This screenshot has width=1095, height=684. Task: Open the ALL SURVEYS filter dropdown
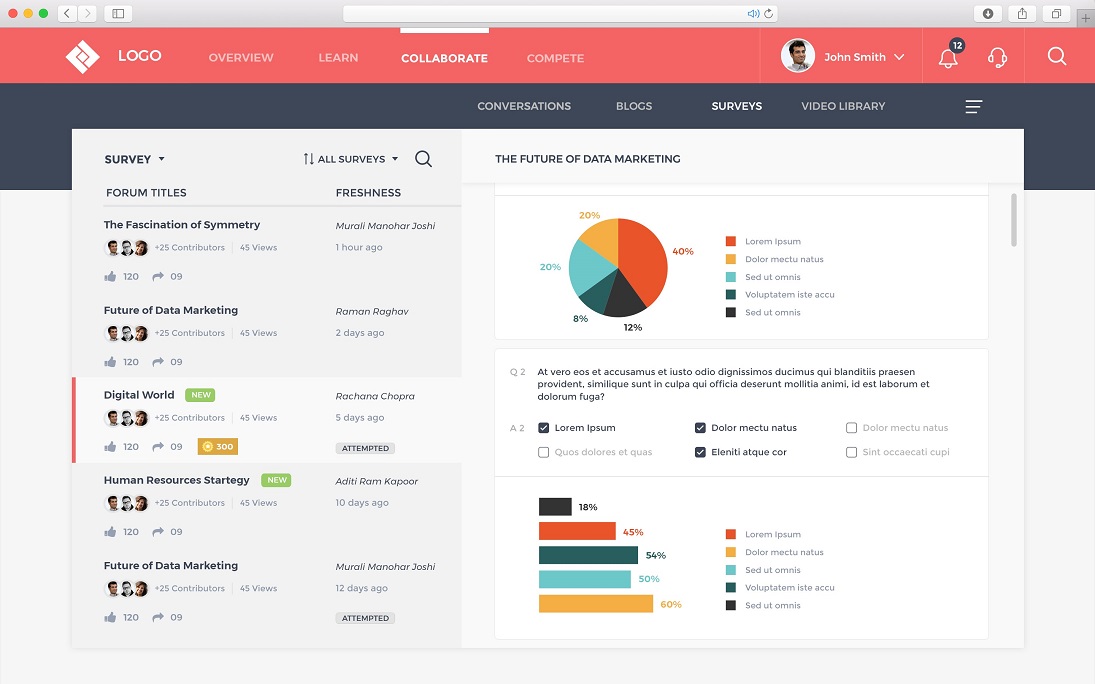(358, 159)
